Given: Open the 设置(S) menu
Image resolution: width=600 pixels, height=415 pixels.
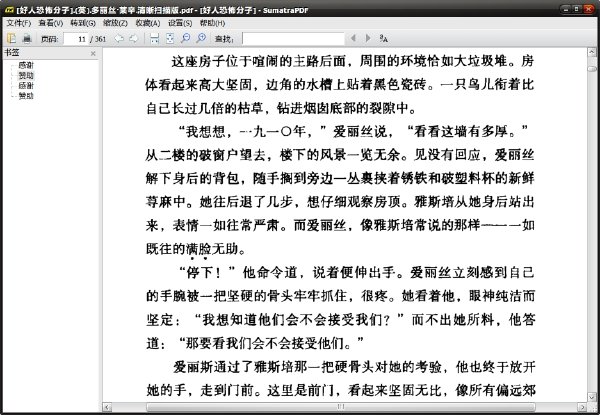Looking at the screenshot, I should pyautogui.click(x=180, y=23).
